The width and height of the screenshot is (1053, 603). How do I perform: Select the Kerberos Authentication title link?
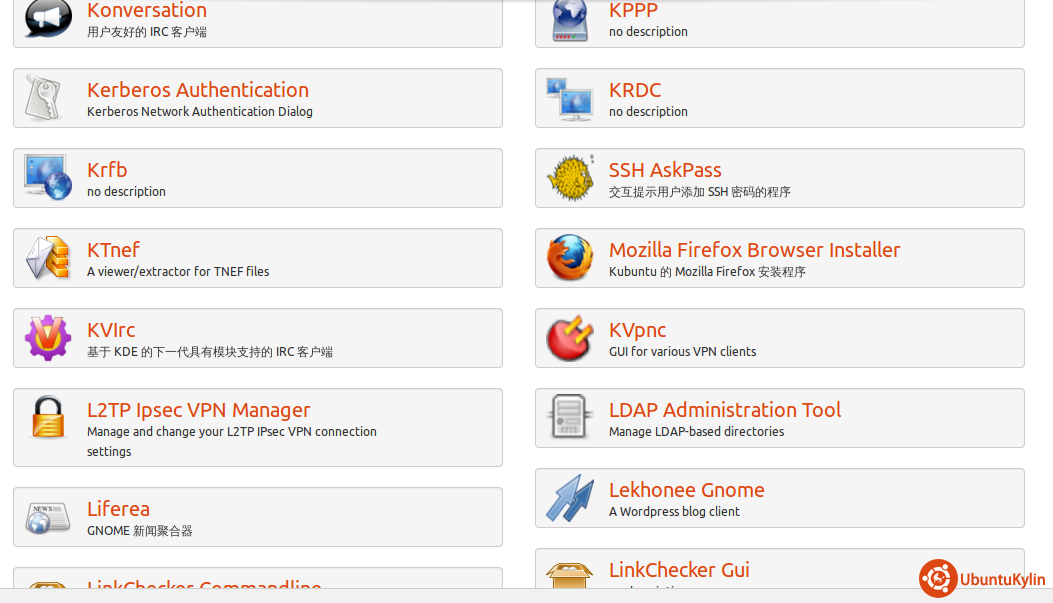pos(197,90)
